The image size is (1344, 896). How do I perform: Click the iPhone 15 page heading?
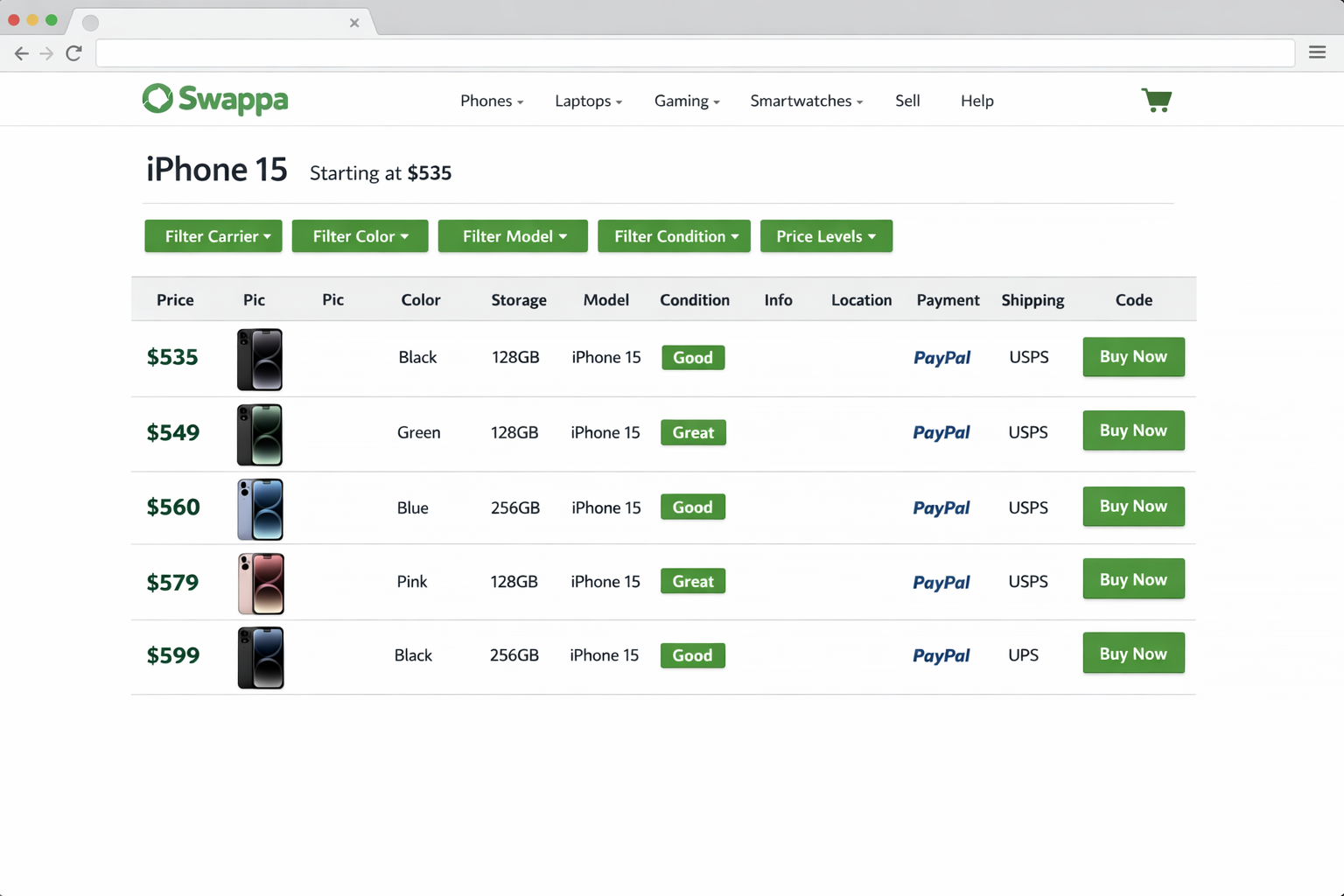point(216,170)
